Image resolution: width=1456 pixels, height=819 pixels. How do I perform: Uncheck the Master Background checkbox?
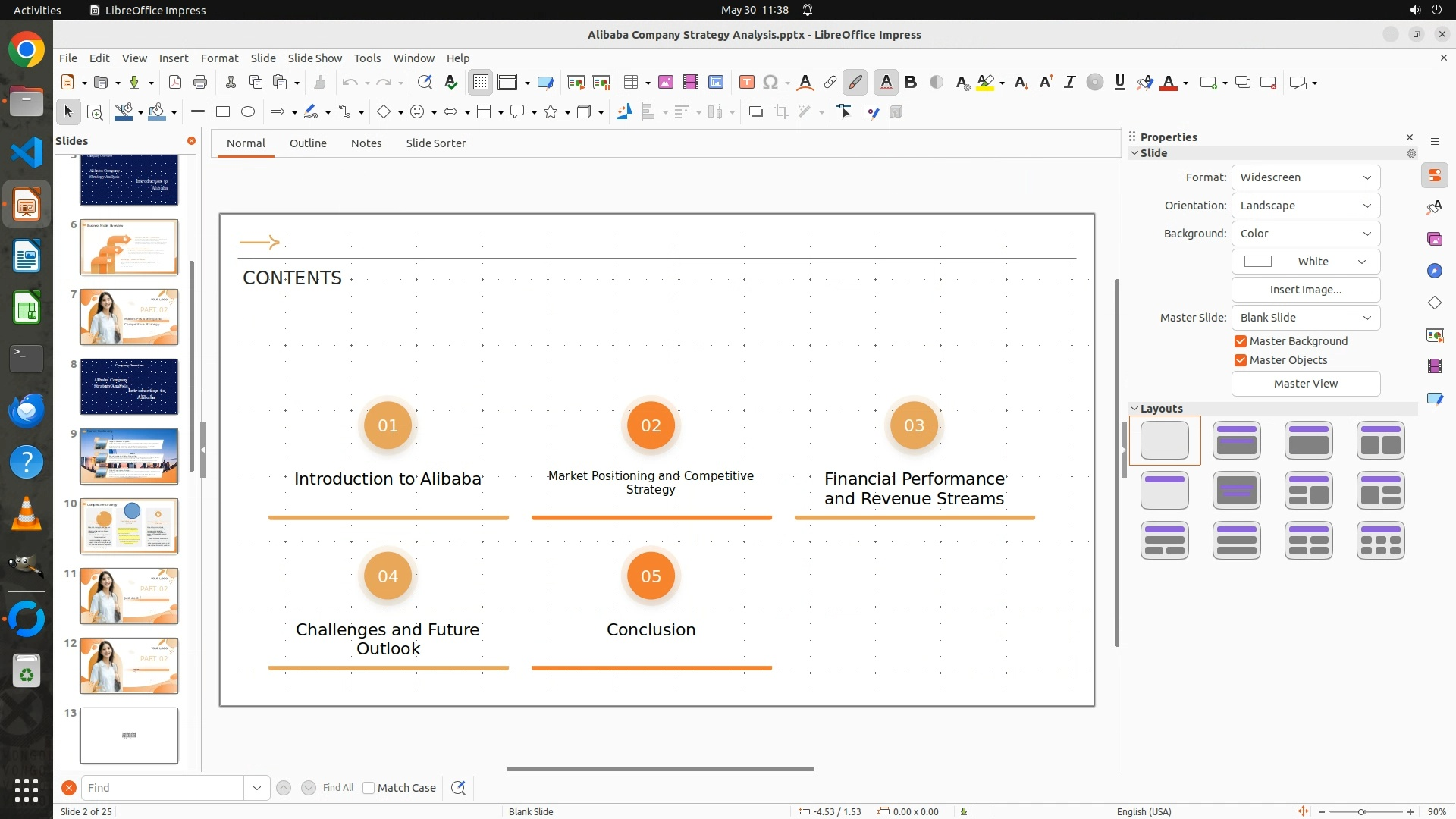pos(1241,341)
